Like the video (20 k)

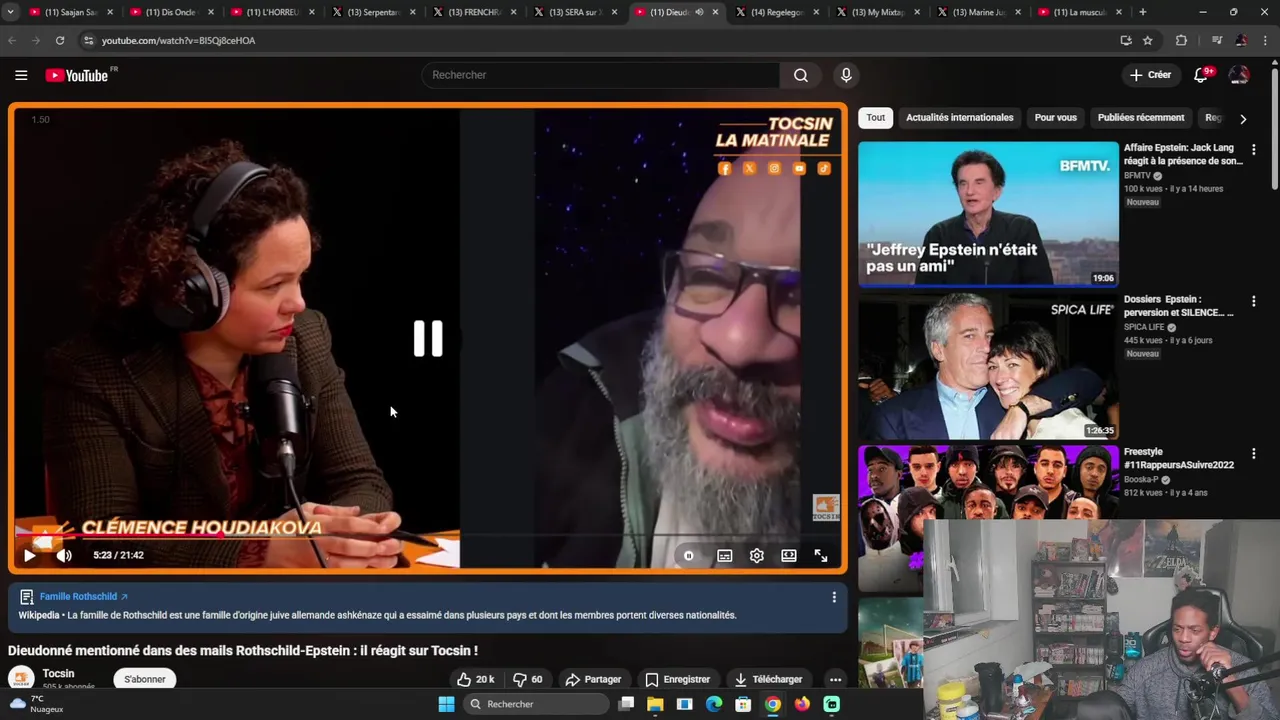tap(477, 679)
